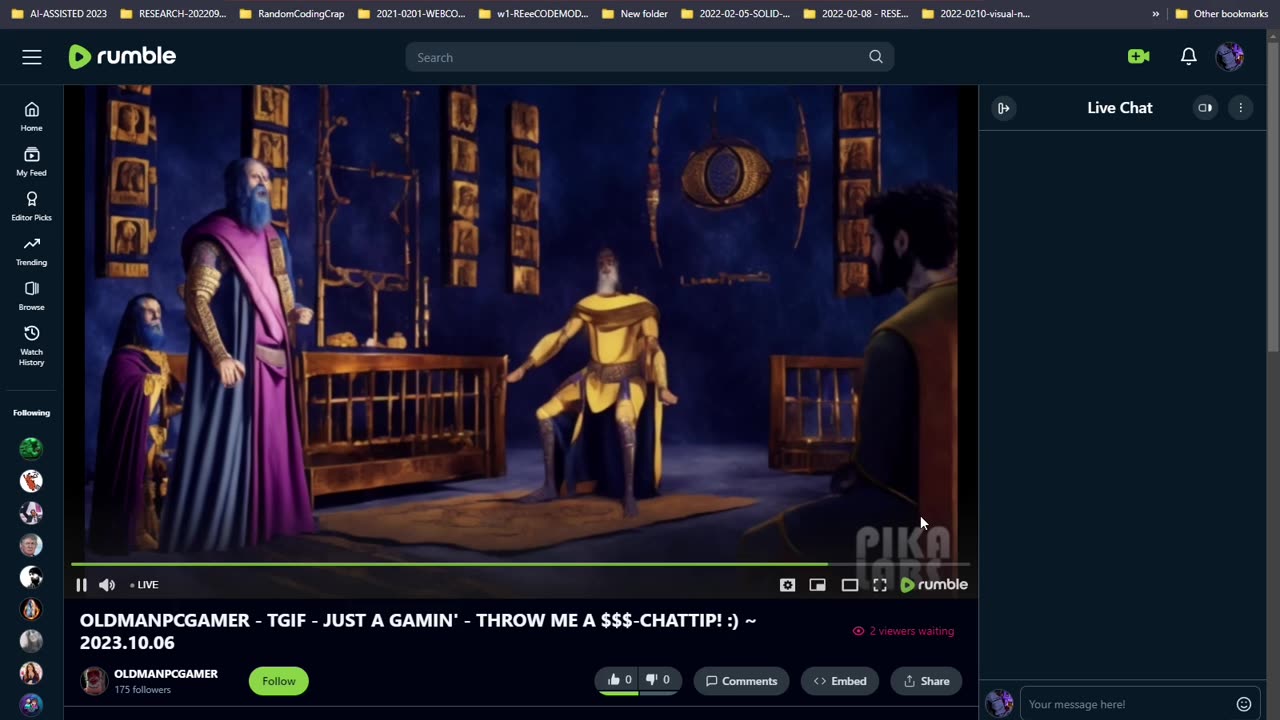Image resolution: width=1280 pixels, height=720 pixels.
Task: Jump to LIVE indicator
Action: coord(144,585)
